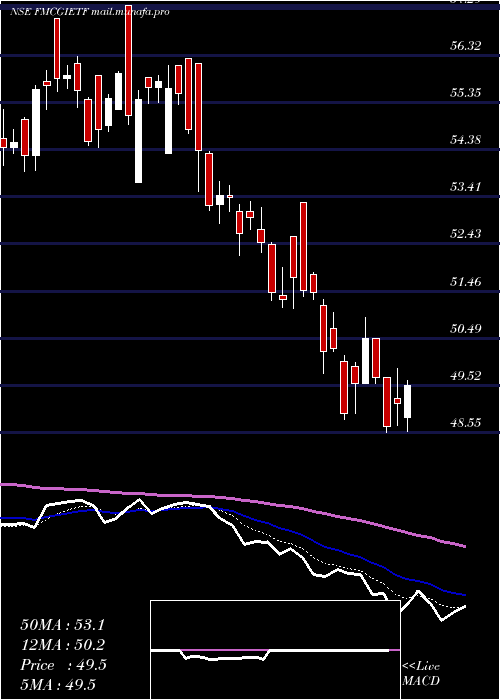Viewport: 500px width, 700px height.
Task: Click the 51.46 price level label
Action: (466, 282)
